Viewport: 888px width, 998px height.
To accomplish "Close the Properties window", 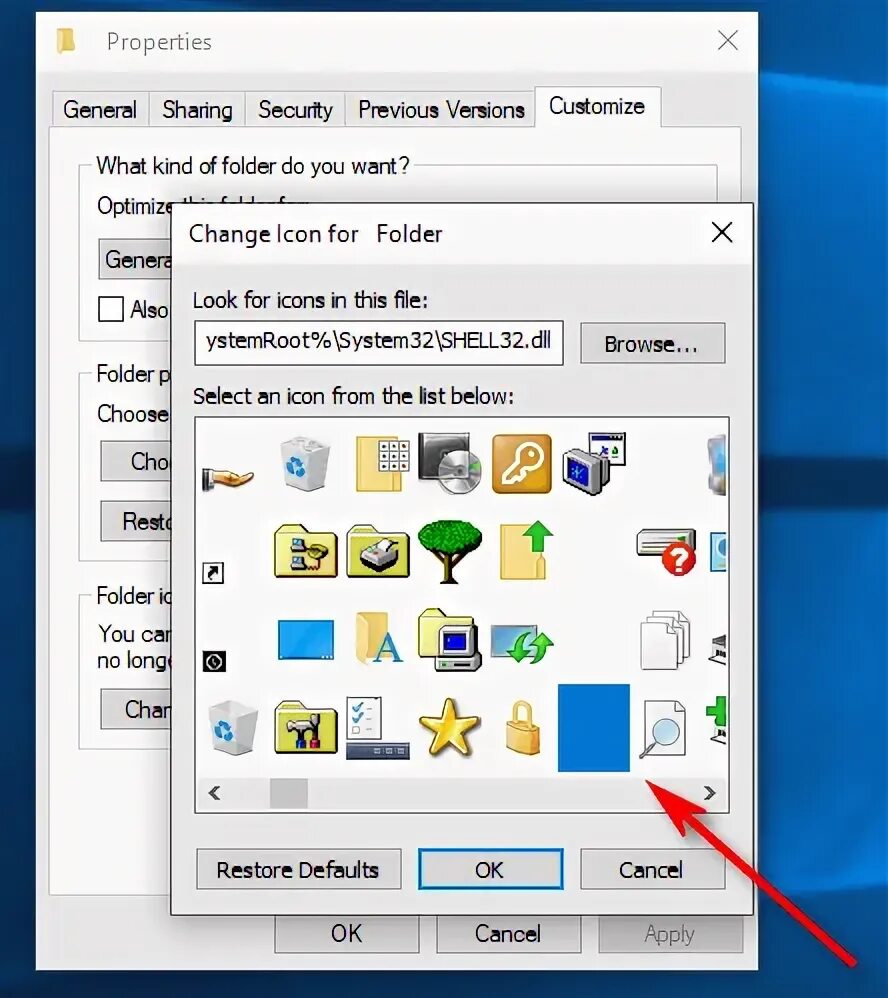I will 728,40.
